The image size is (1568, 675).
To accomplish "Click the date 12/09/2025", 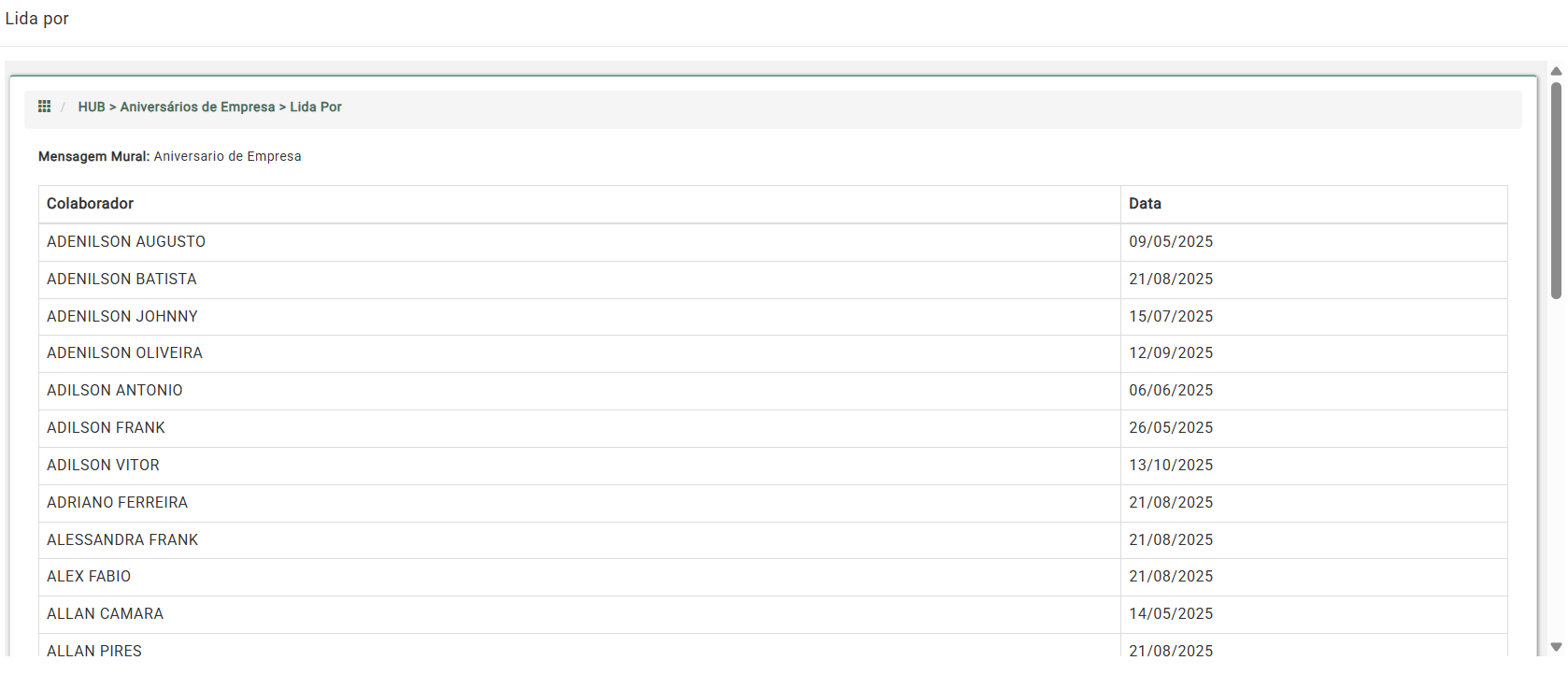I will click(x=1171, y=353).
